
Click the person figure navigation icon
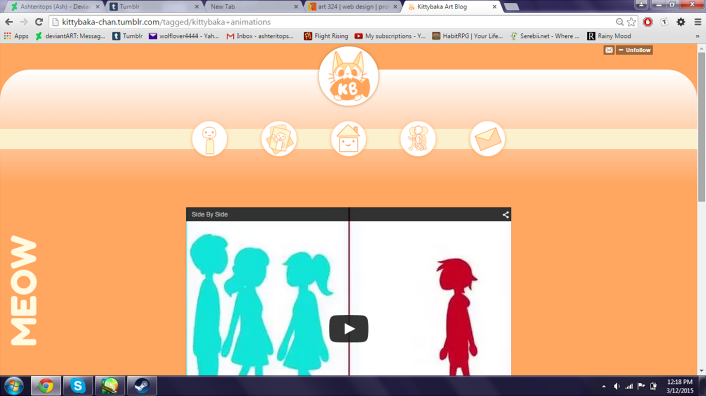coord(209,139)
